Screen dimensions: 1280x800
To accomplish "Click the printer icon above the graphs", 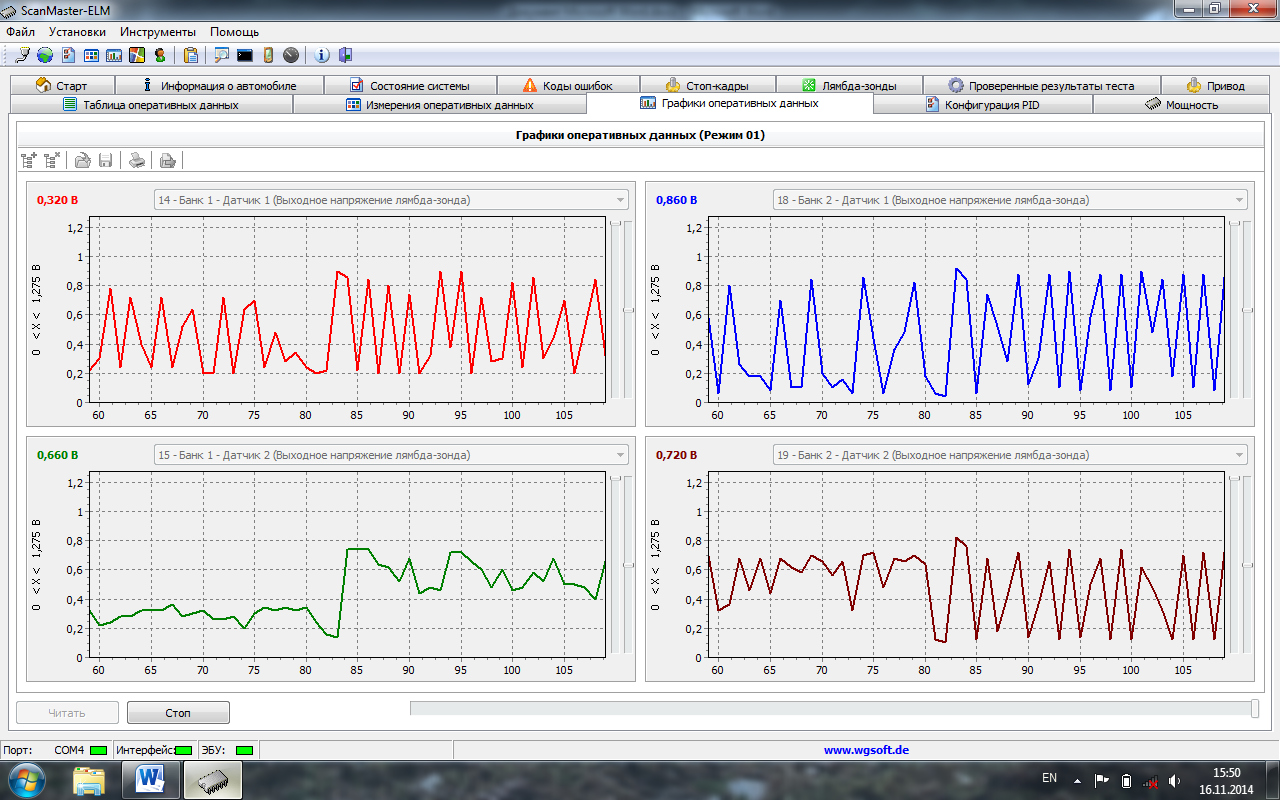I will tap(137, 160).
